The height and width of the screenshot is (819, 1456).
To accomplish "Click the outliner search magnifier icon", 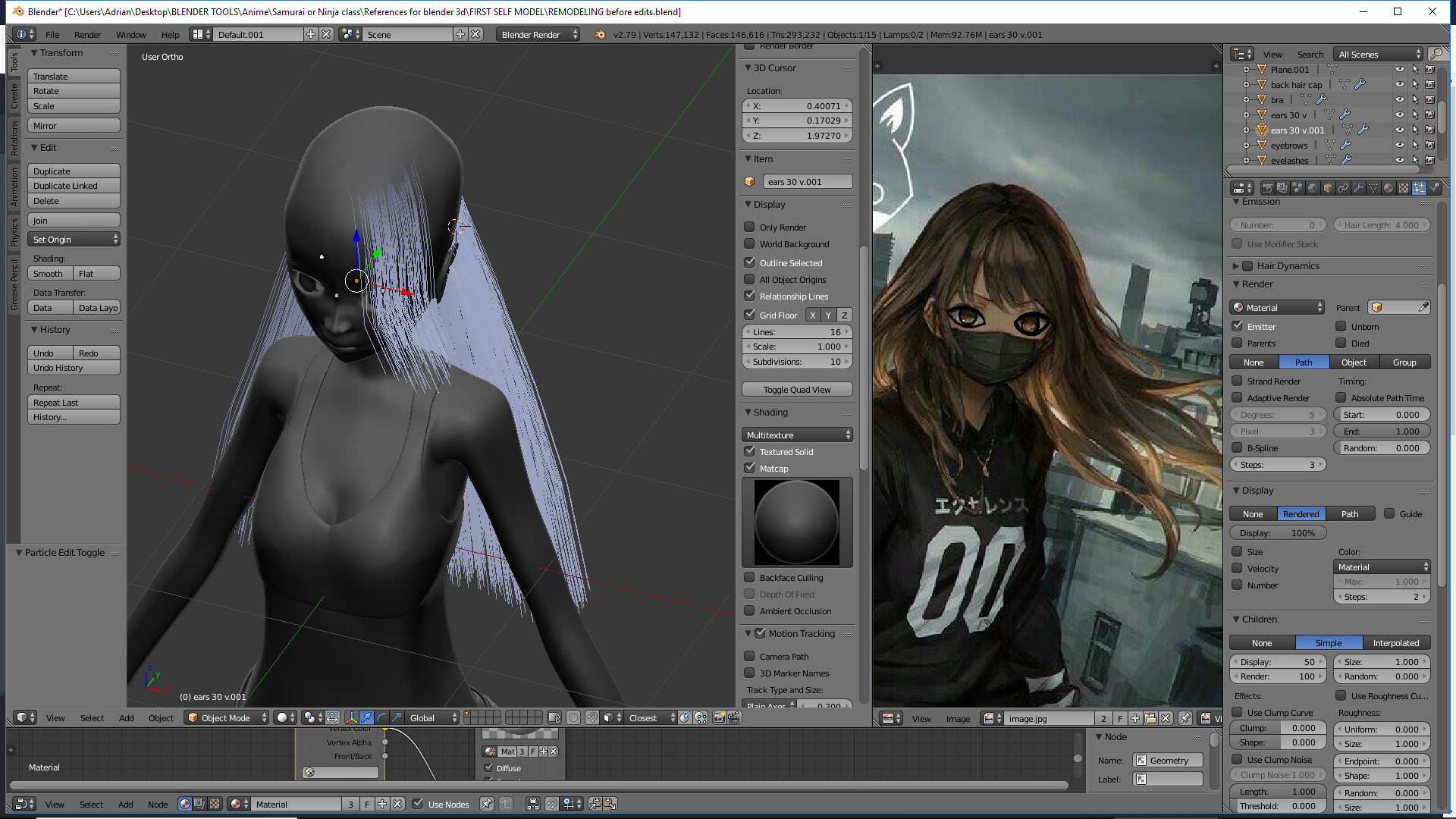I will (1436, 54).
